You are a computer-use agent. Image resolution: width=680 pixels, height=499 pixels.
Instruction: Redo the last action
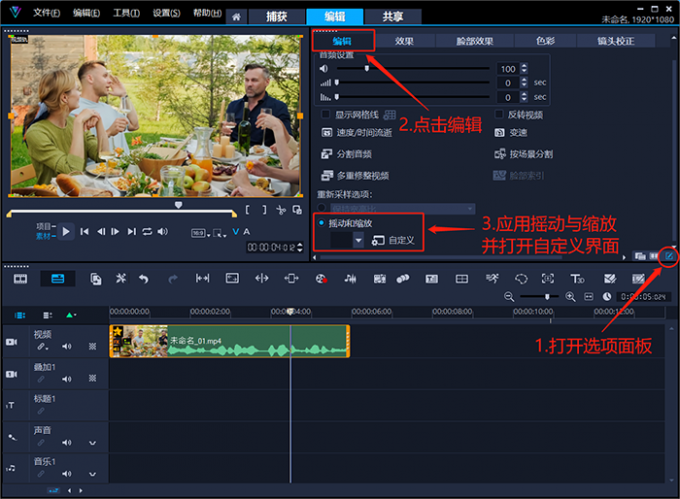click(173, 279)
